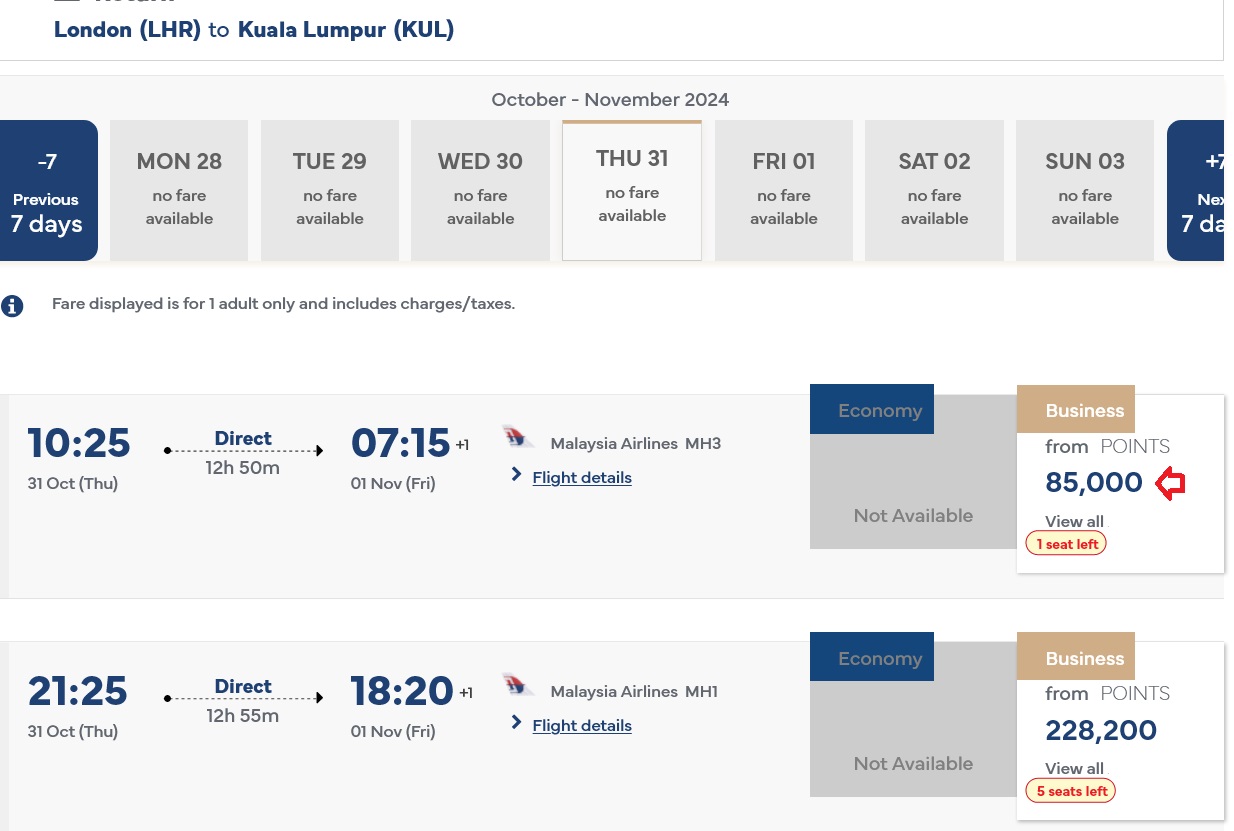Go to Next 7 days
The image size is (1234, 831).
click(x=1198, y=190)
